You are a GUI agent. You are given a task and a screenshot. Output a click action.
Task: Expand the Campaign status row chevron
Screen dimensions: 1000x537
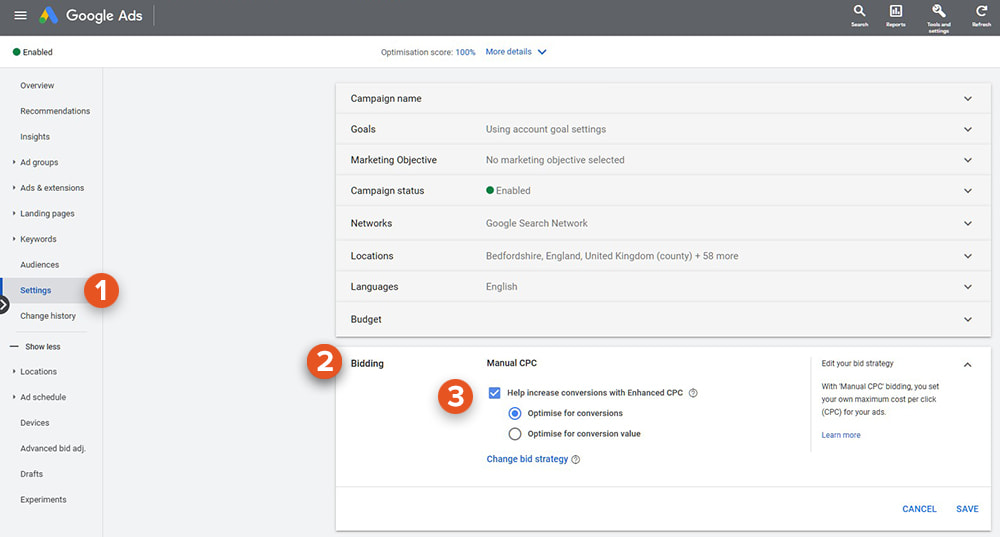[967, 191]
